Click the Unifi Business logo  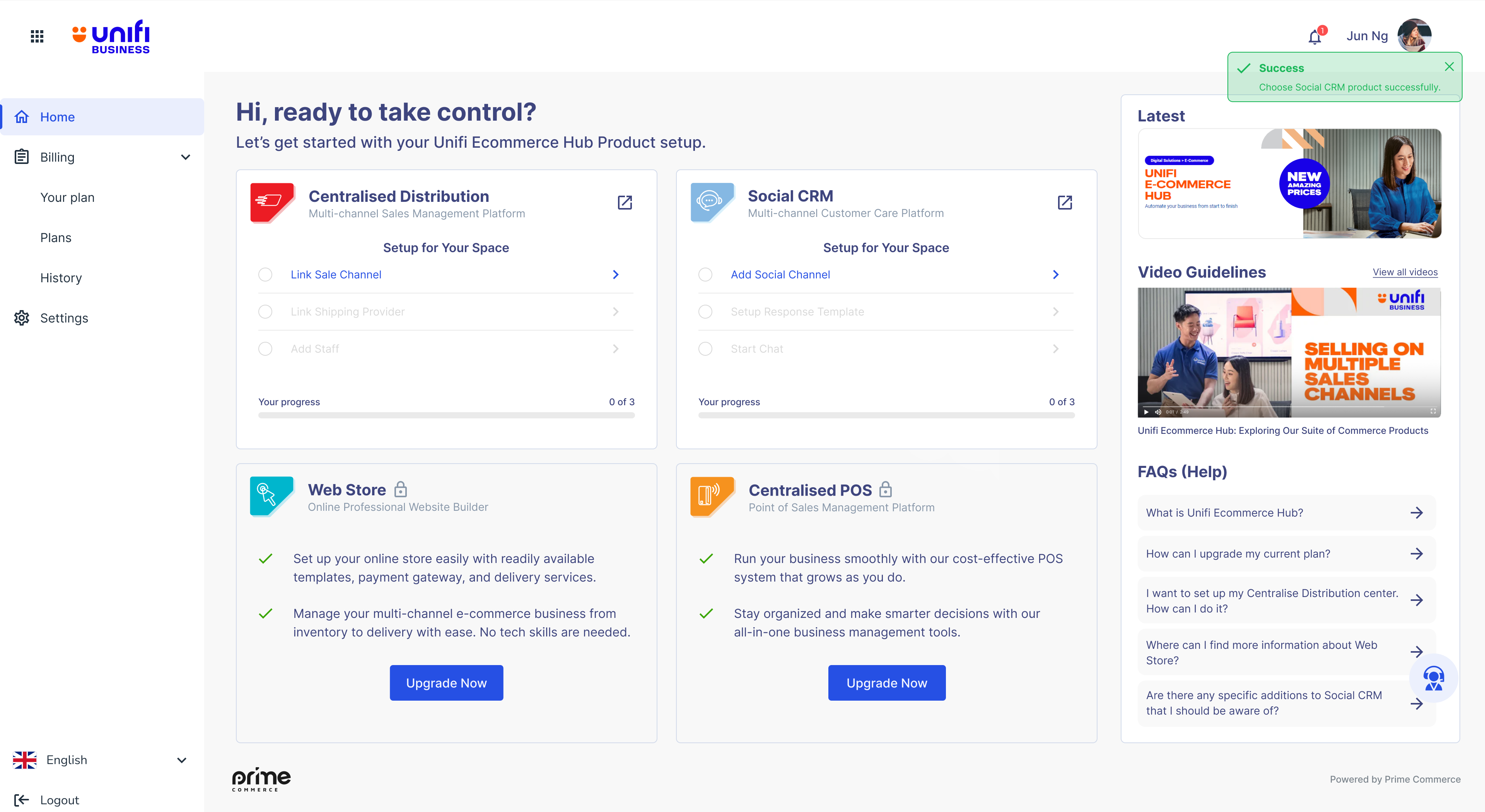(111, 36)
